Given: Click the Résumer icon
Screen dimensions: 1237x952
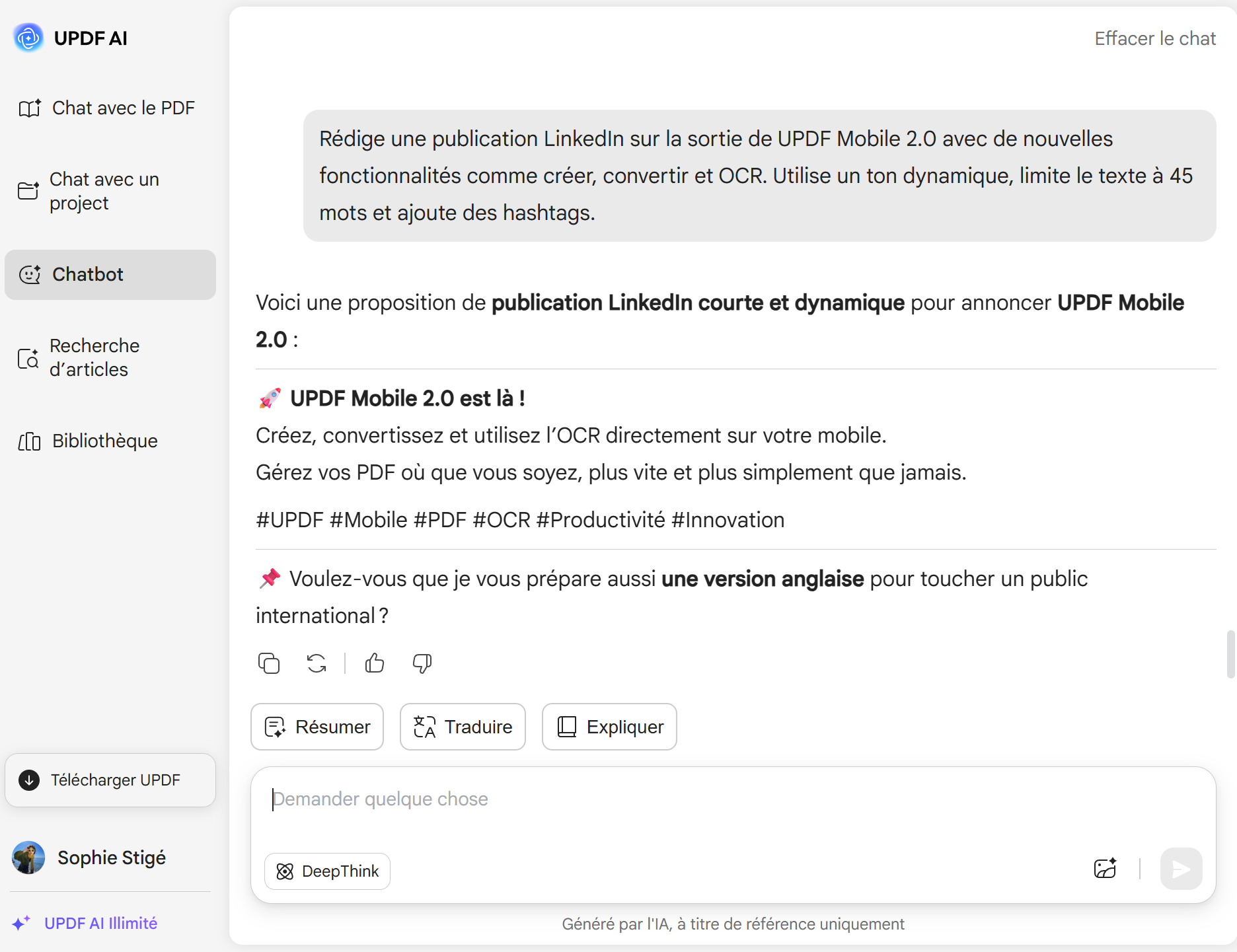Looking at the screenshot, I should click(275, 727).
